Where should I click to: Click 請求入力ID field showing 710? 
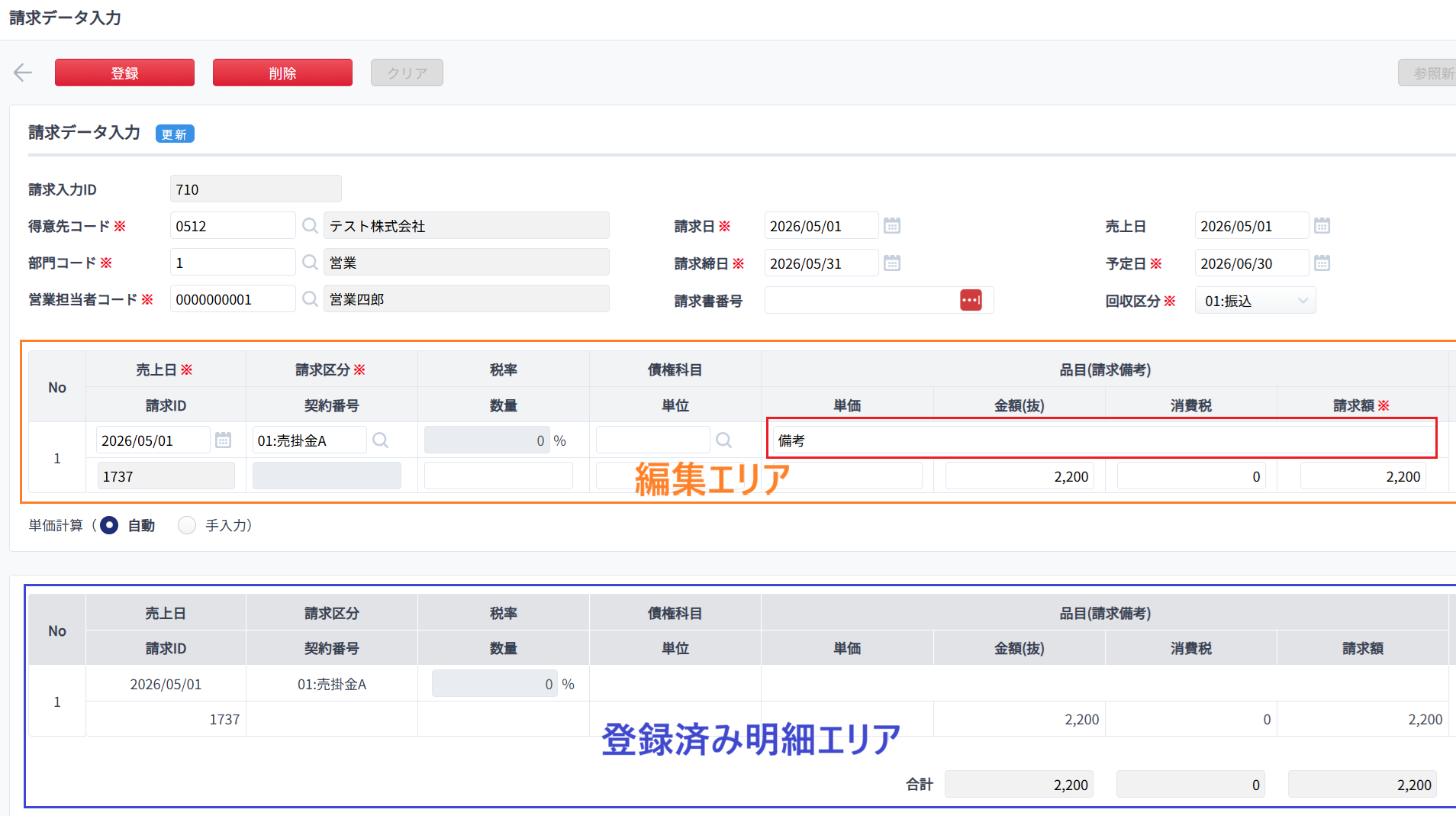256,189
